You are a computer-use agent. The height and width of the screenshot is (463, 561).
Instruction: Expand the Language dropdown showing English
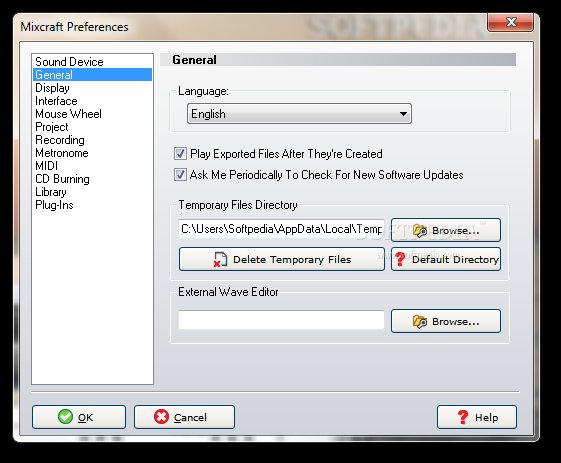299,114
